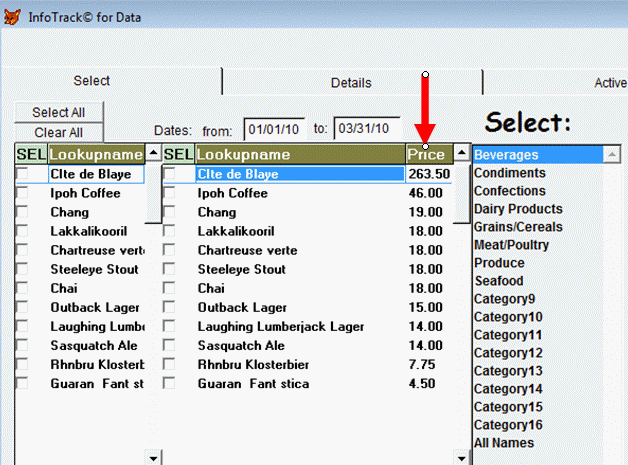Switch to the Details tab
This screenshot has height=465, width=628.
click(x=351, y=83)
